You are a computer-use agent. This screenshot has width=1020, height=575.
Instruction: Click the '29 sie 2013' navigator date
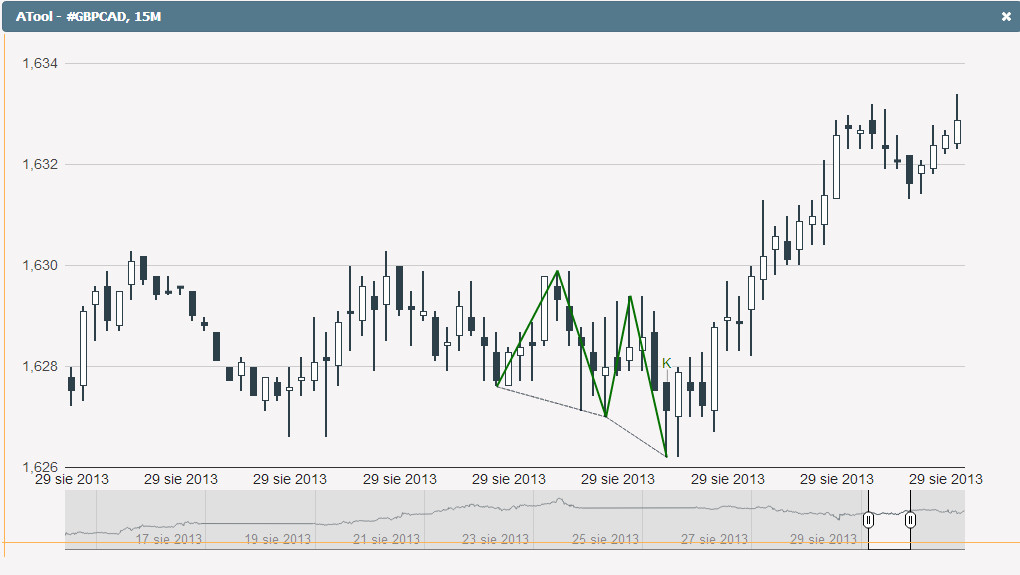[823, 539]
